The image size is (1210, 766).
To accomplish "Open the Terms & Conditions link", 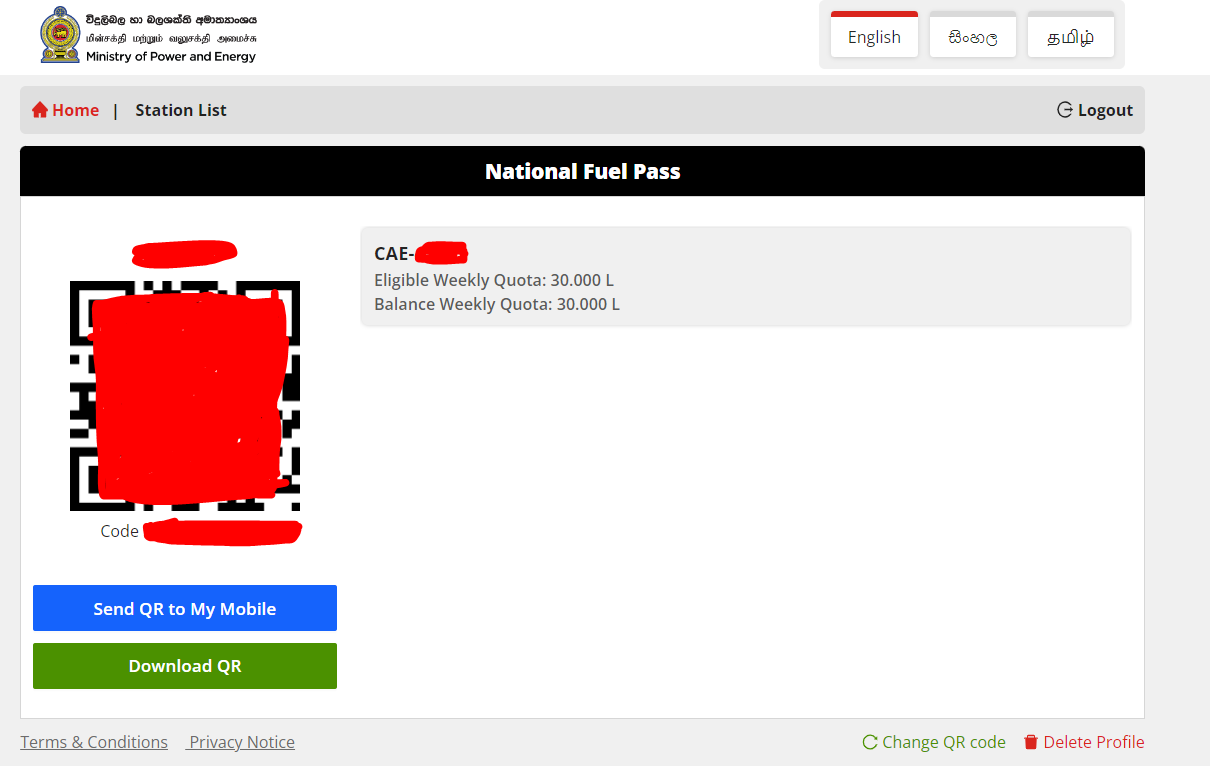I will [94, 742].
